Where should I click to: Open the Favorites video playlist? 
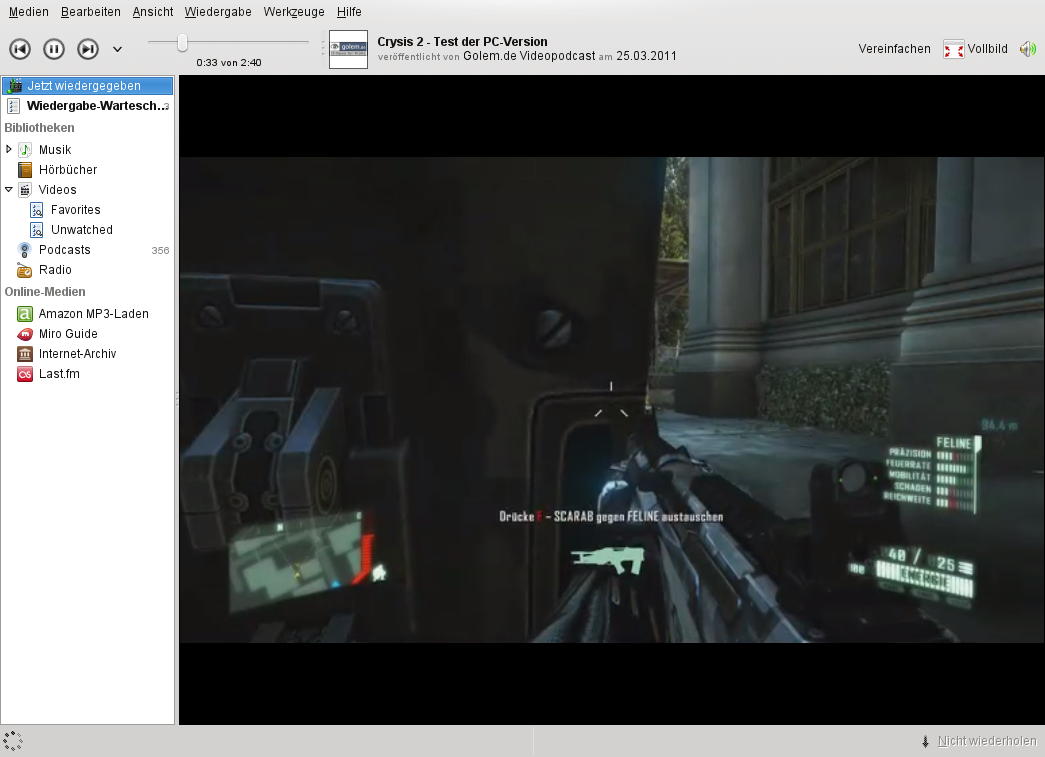[x=75, y=209]
